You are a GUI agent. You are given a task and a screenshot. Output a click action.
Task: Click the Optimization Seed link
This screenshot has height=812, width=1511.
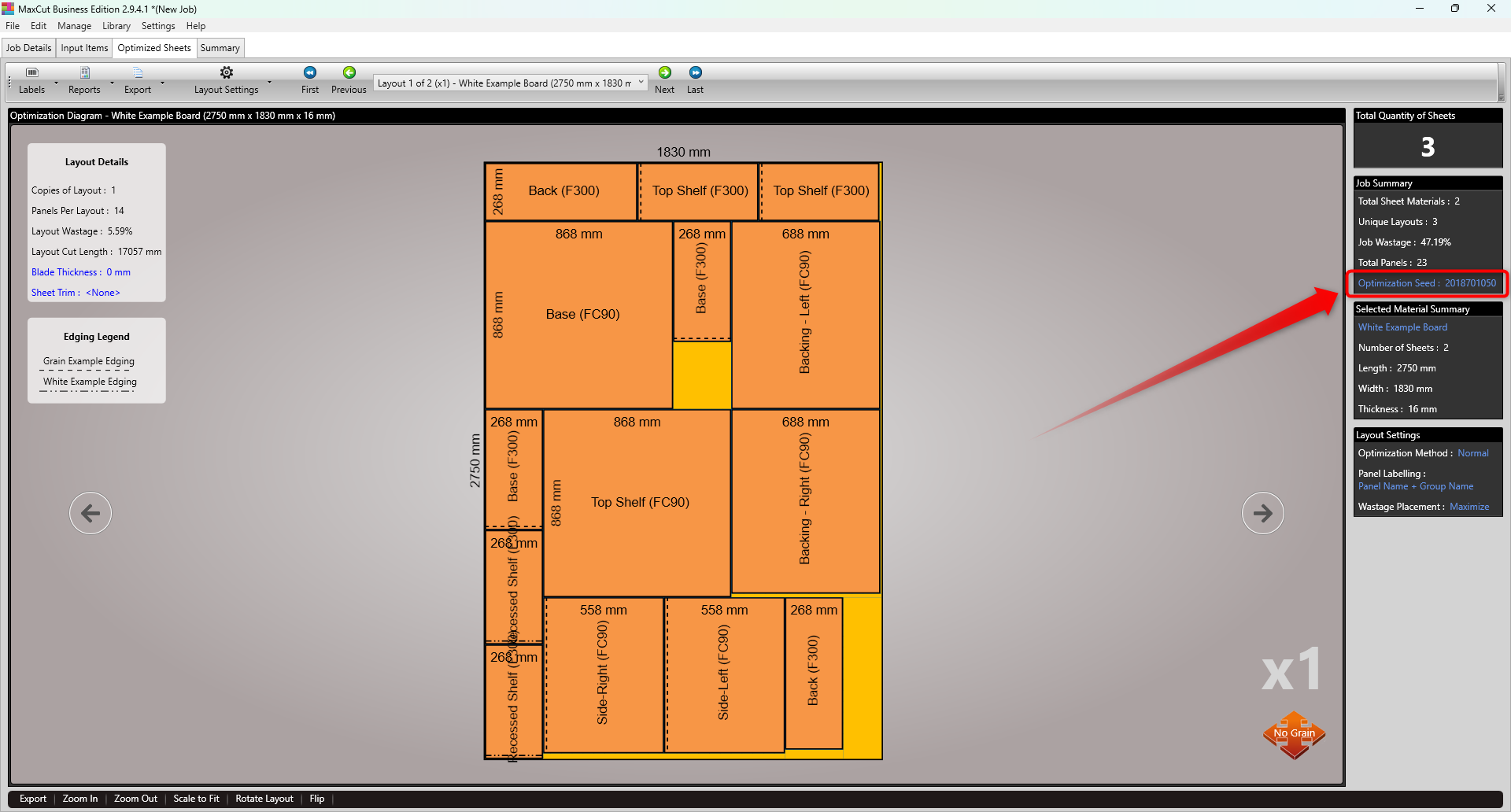click(x=1427, y=283)
